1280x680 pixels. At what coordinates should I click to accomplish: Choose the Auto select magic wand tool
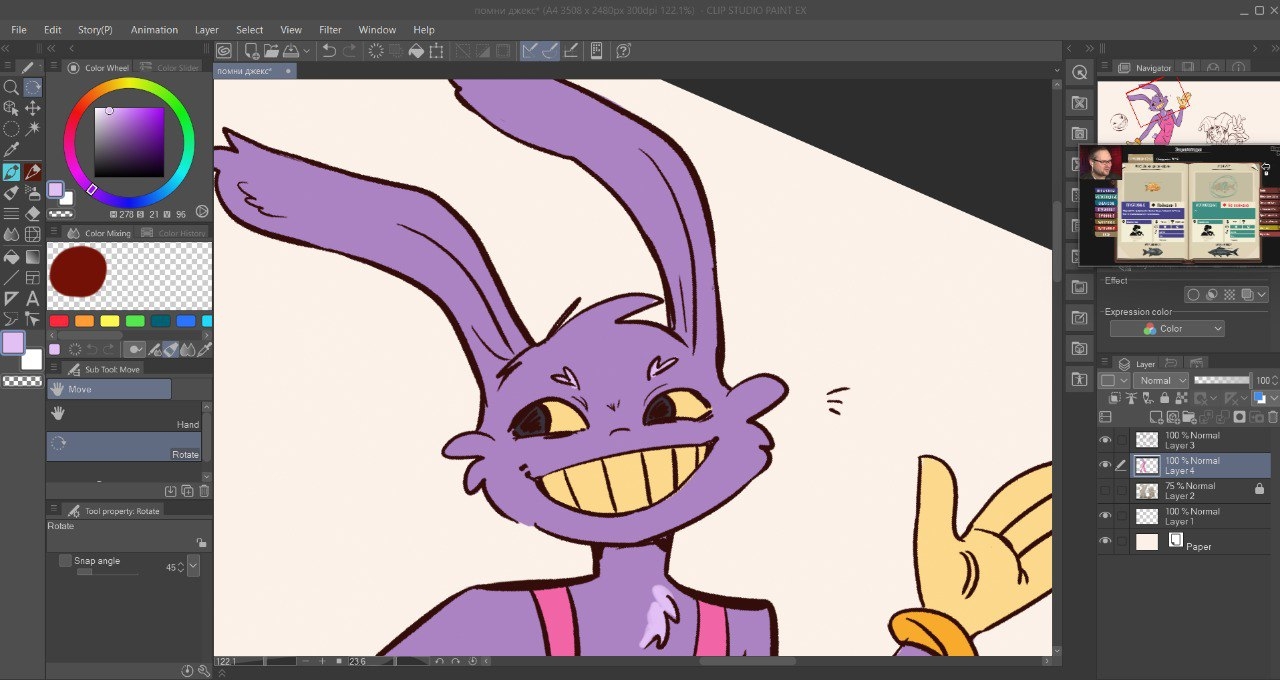click(33, 129)
